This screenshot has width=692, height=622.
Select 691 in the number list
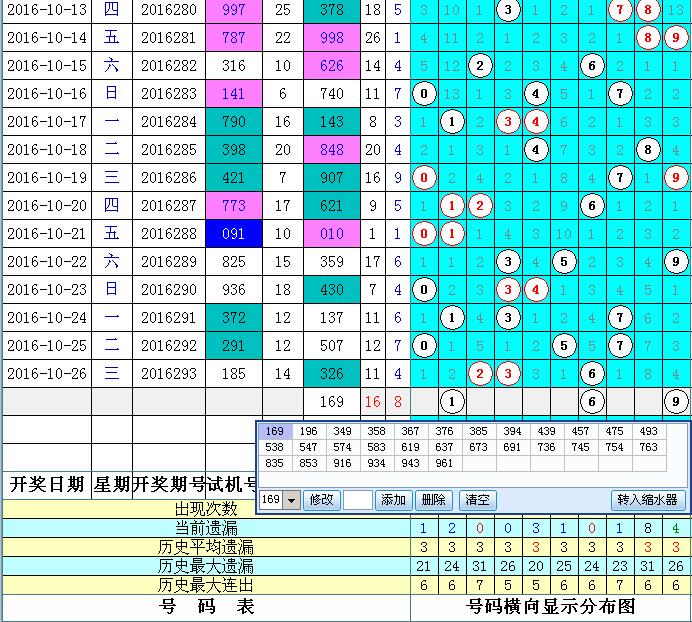(x=512, y=447)
